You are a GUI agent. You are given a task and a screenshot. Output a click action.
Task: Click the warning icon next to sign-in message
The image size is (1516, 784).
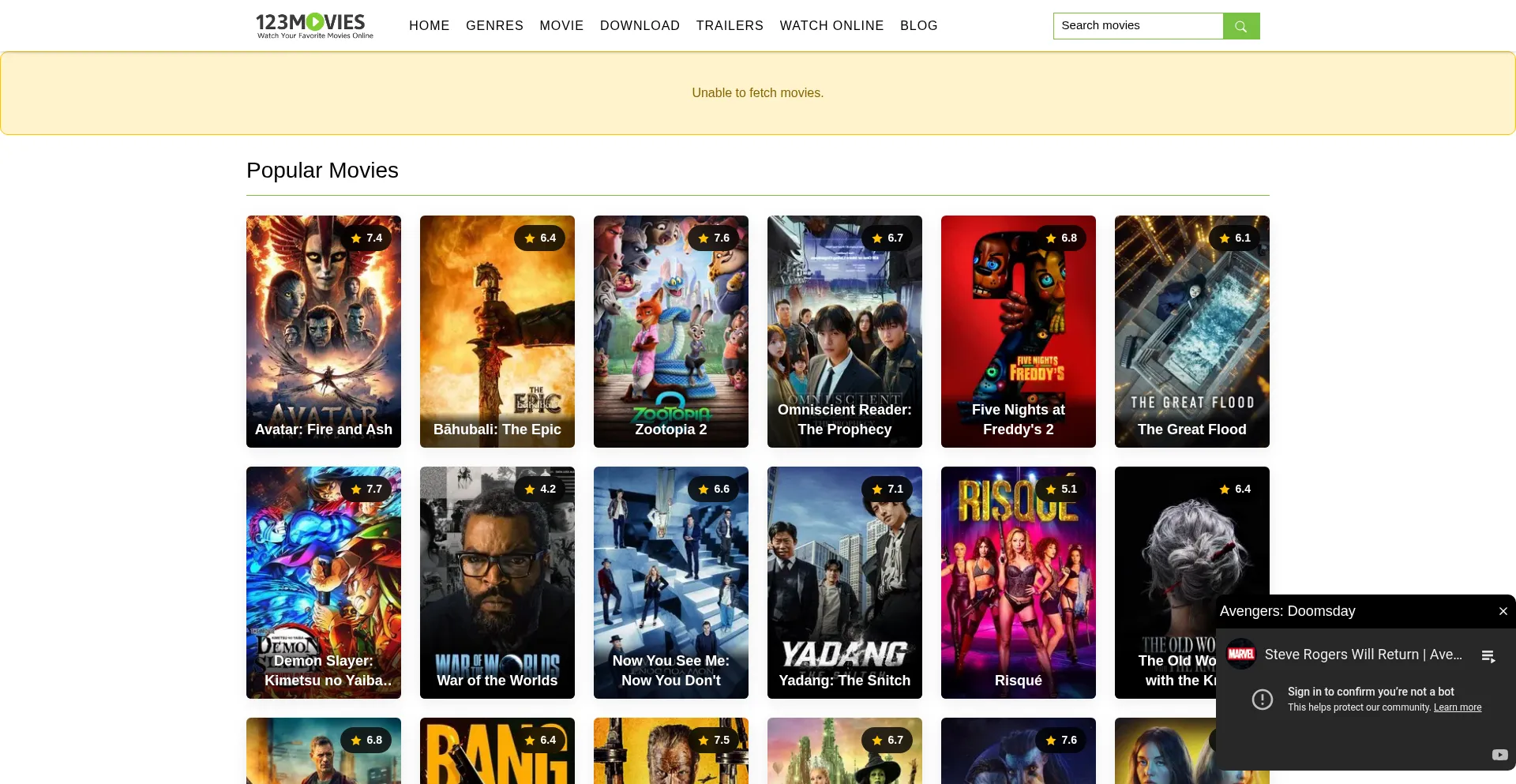[x=1263, y=700]
